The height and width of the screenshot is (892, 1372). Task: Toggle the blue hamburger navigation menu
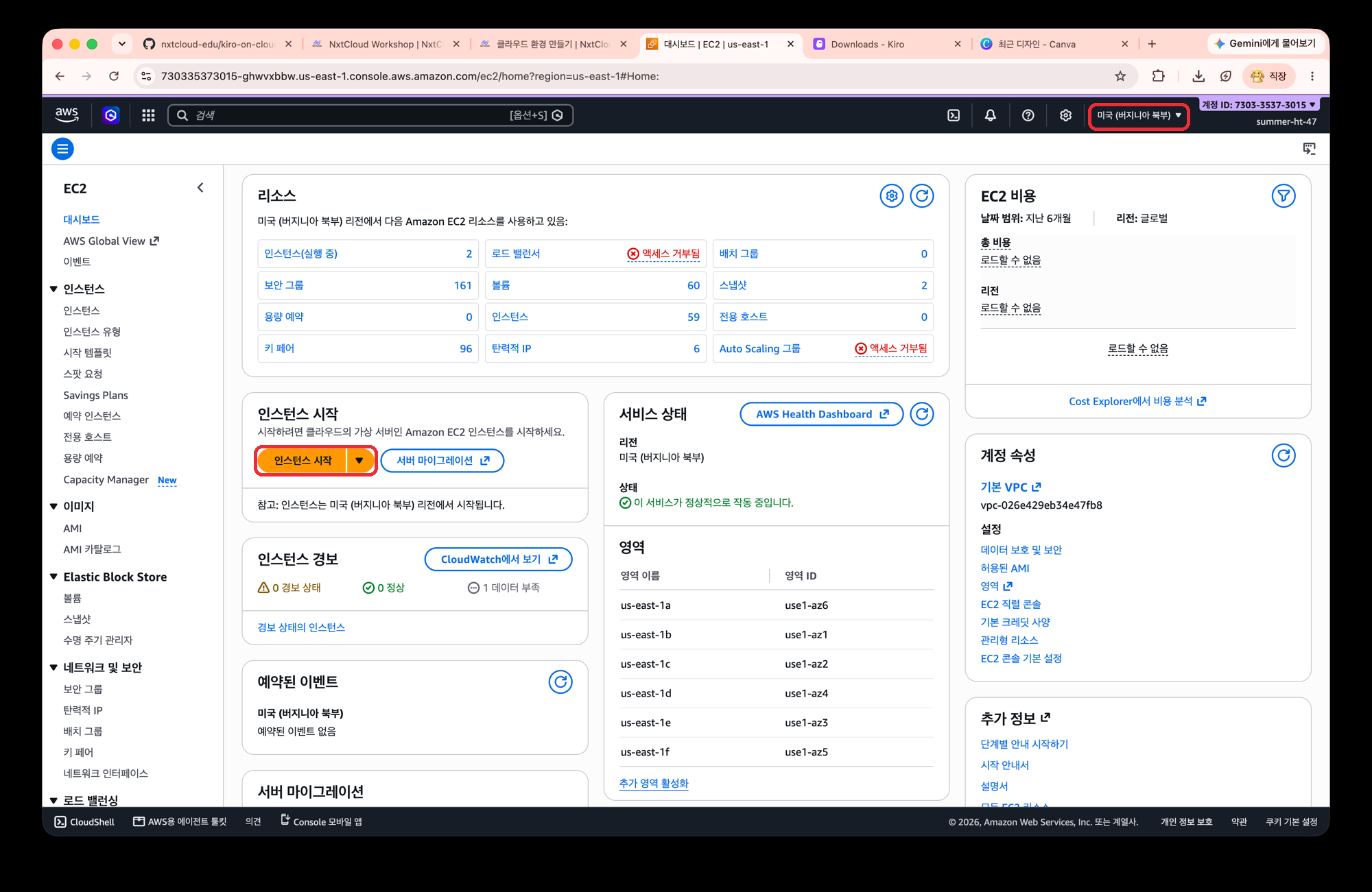pyautogui.click(x=62, y=149)
